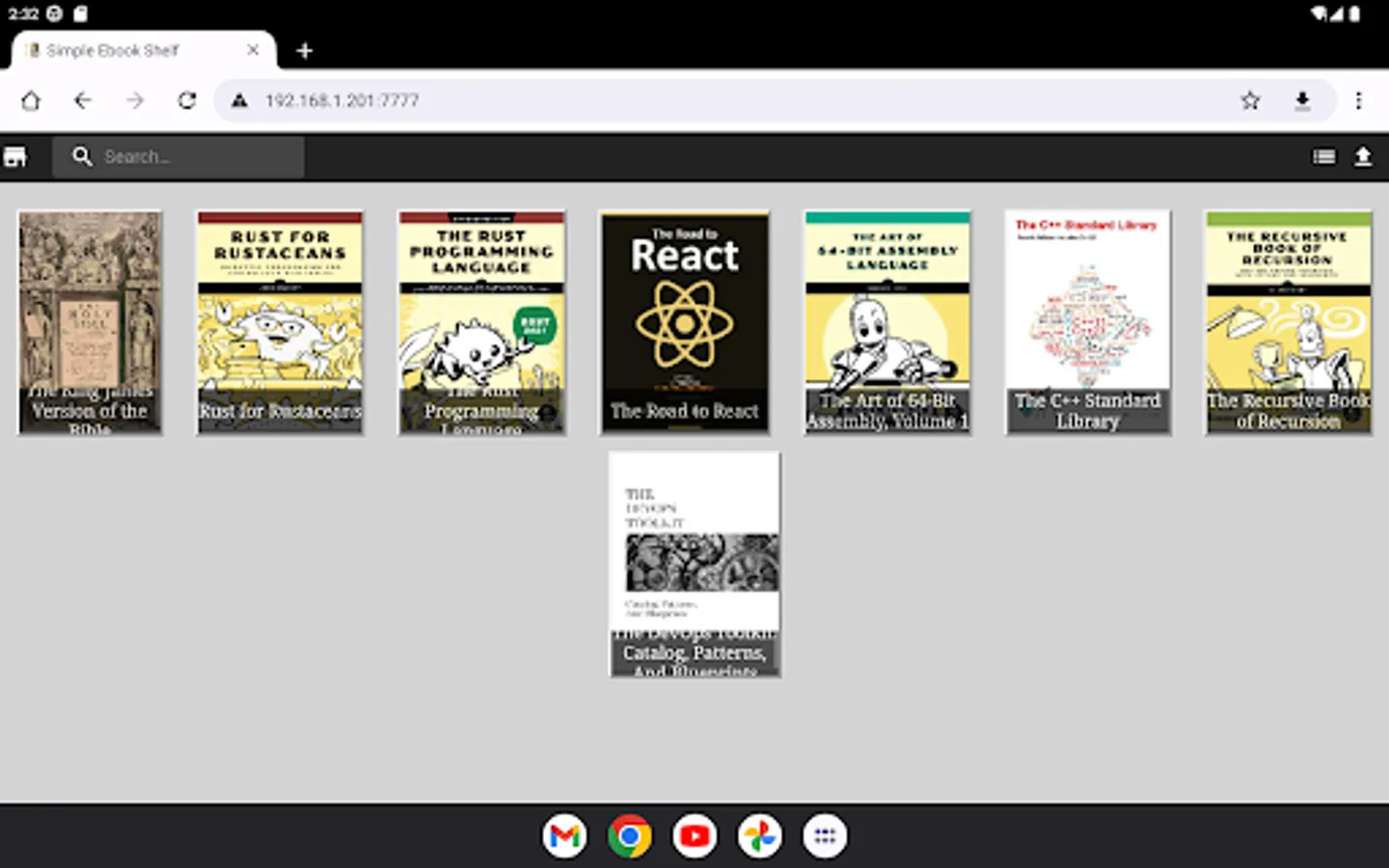Image resolution: width=1389 pixels, height=868 pixels.
Task: Close the Simple Ebook Shelf tab
Action: [x=253, y=50]
